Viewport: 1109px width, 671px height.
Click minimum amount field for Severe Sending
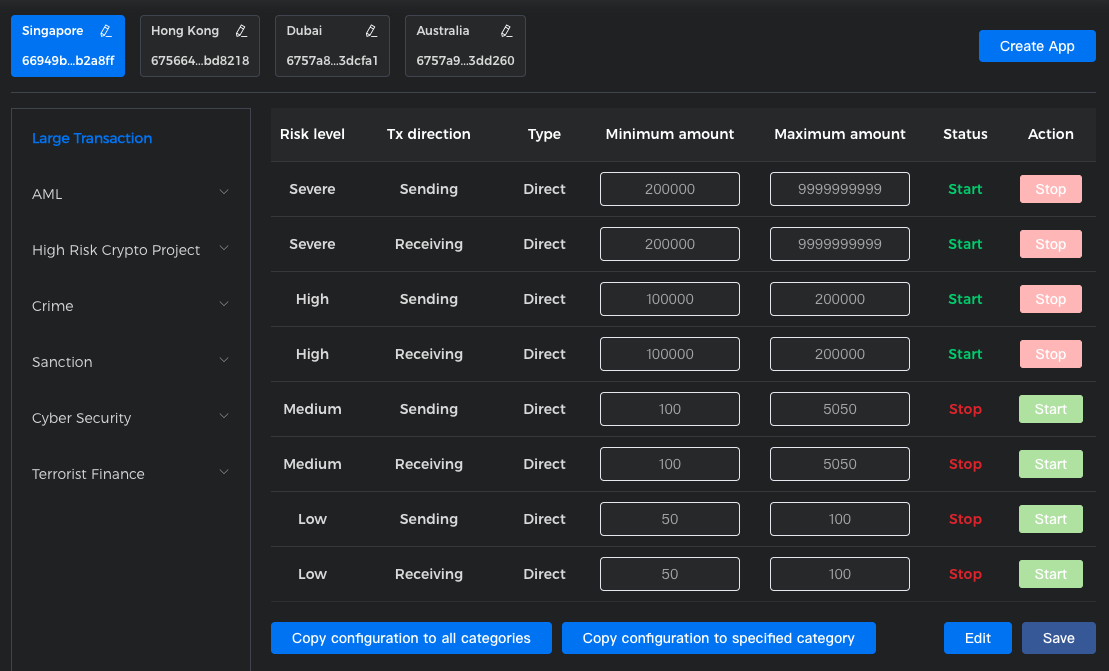click(670, 189)
